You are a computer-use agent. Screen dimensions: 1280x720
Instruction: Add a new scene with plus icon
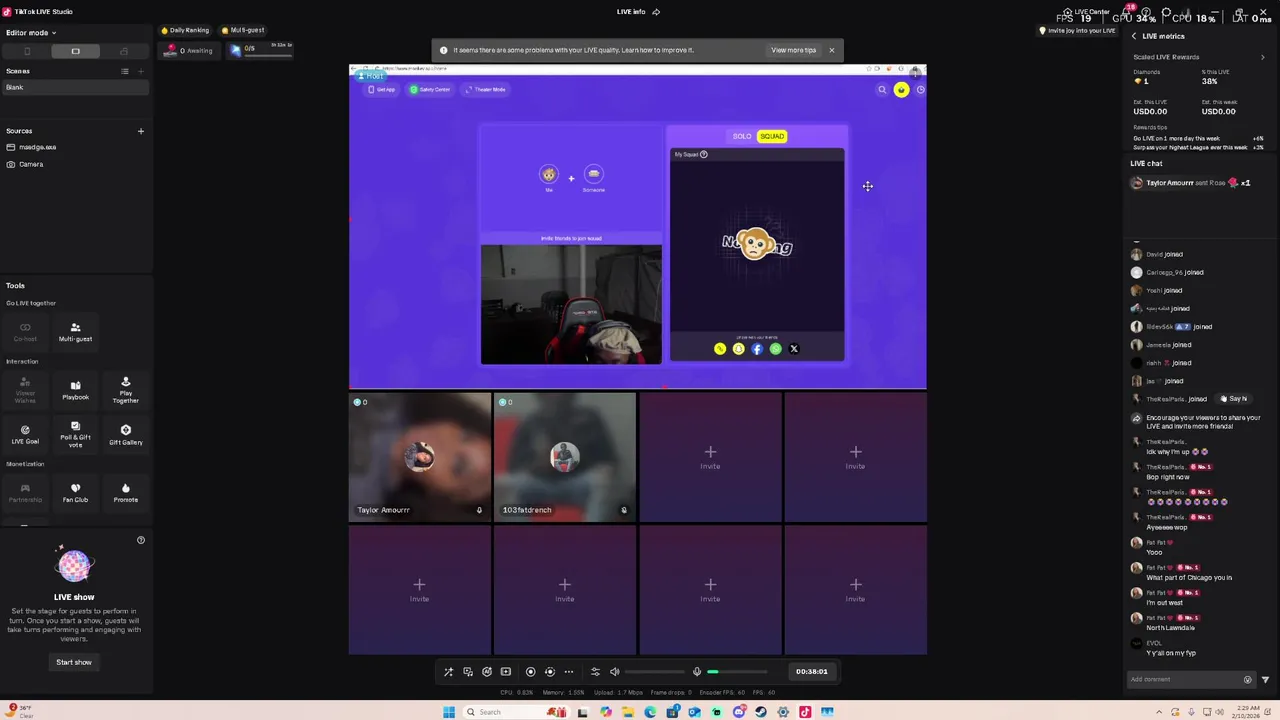click(141, 71)
